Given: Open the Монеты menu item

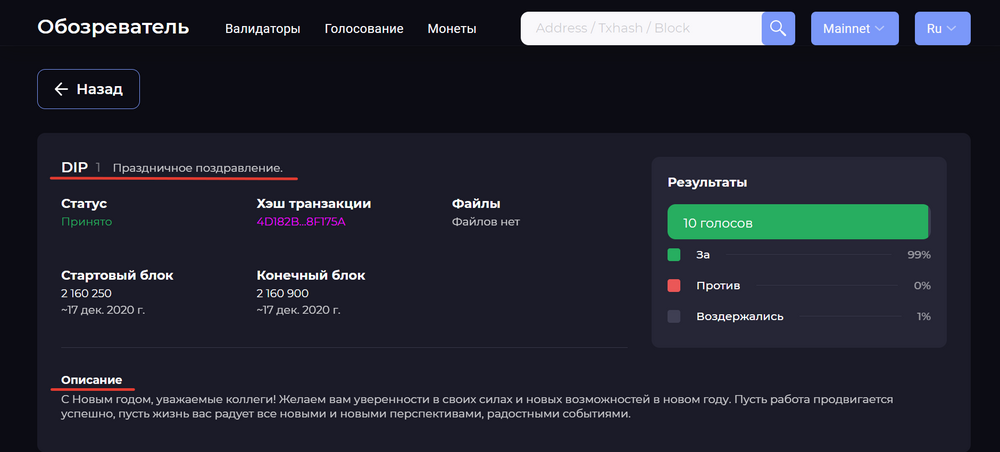Looking at the screenshot, I should 452,29.
